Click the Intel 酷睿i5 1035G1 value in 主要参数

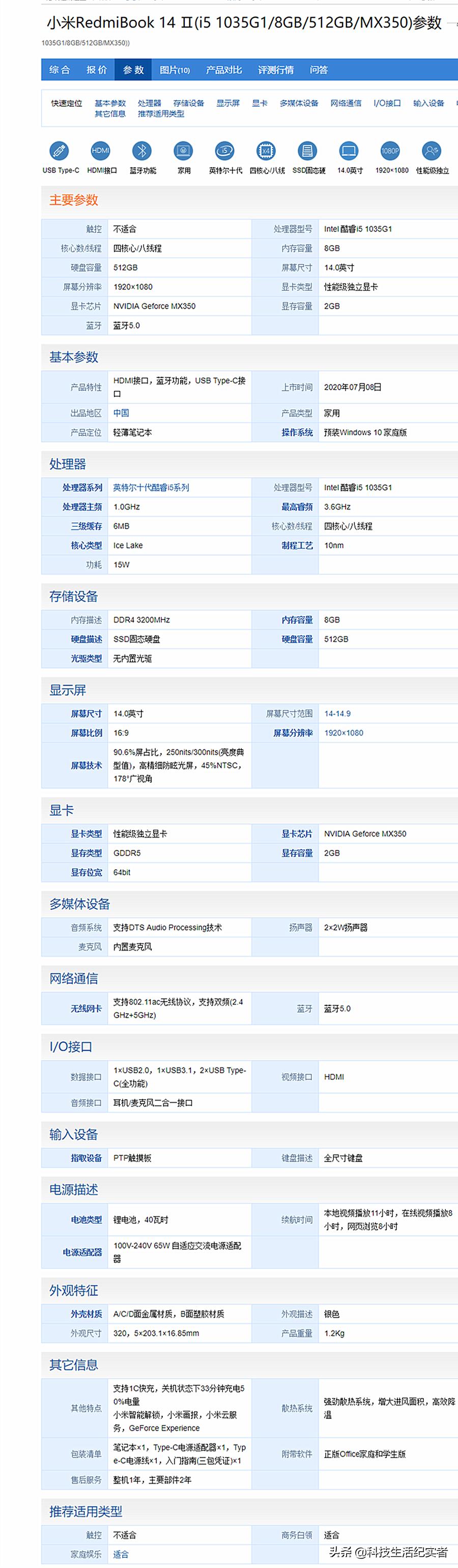[358, 229]
